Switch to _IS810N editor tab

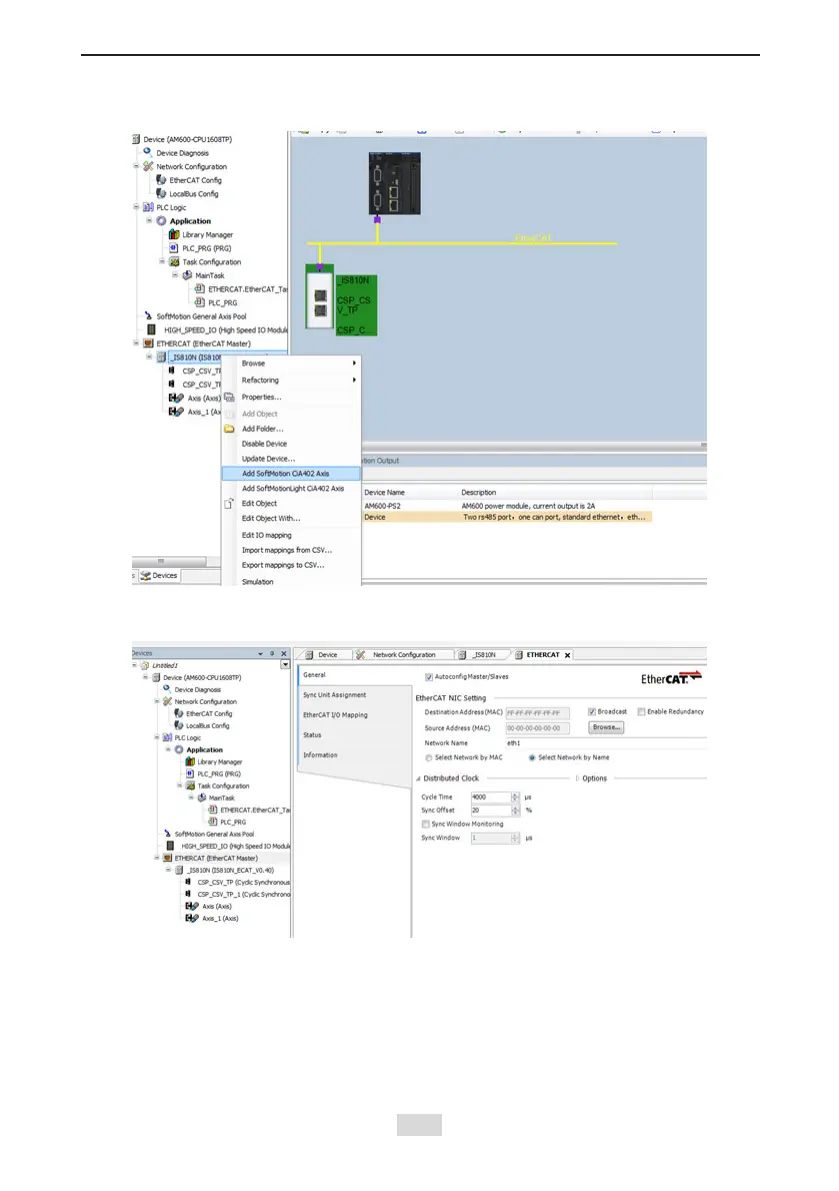point(484,655)
